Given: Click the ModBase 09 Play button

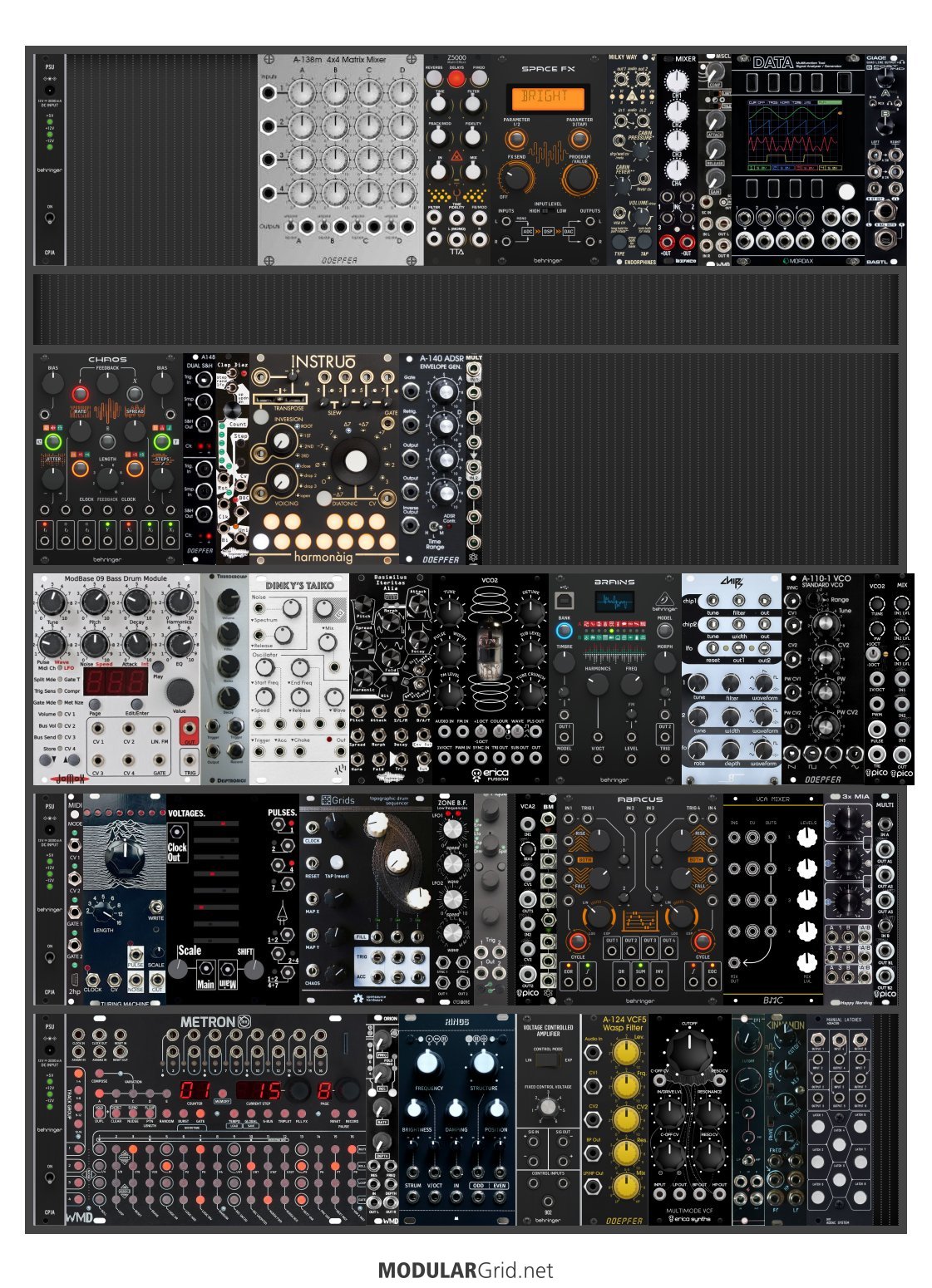Looking at the screenshot, I should click(x=157, y=665).
